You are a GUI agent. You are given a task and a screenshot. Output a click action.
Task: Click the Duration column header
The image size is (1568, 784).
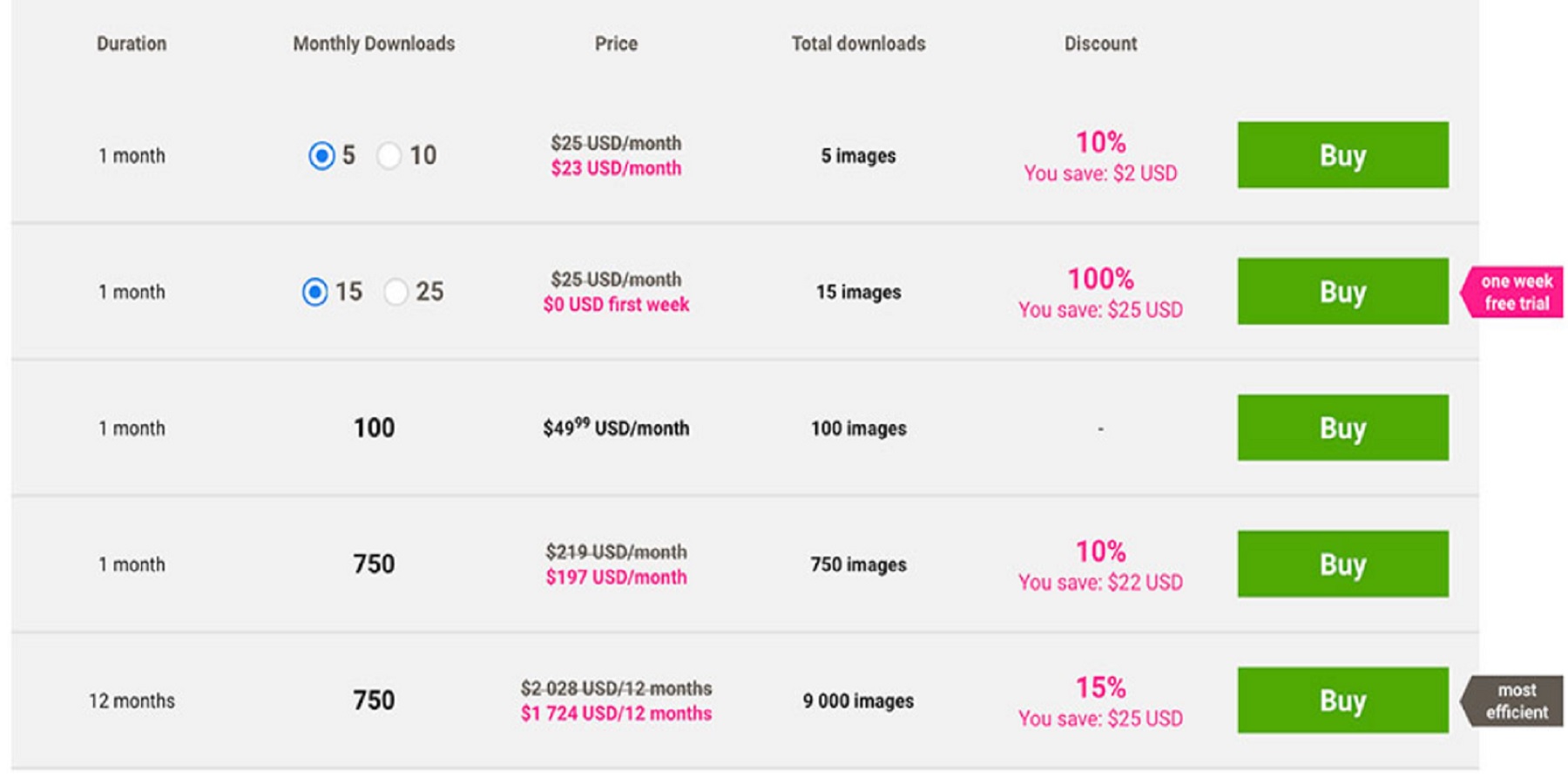(132, 44)
